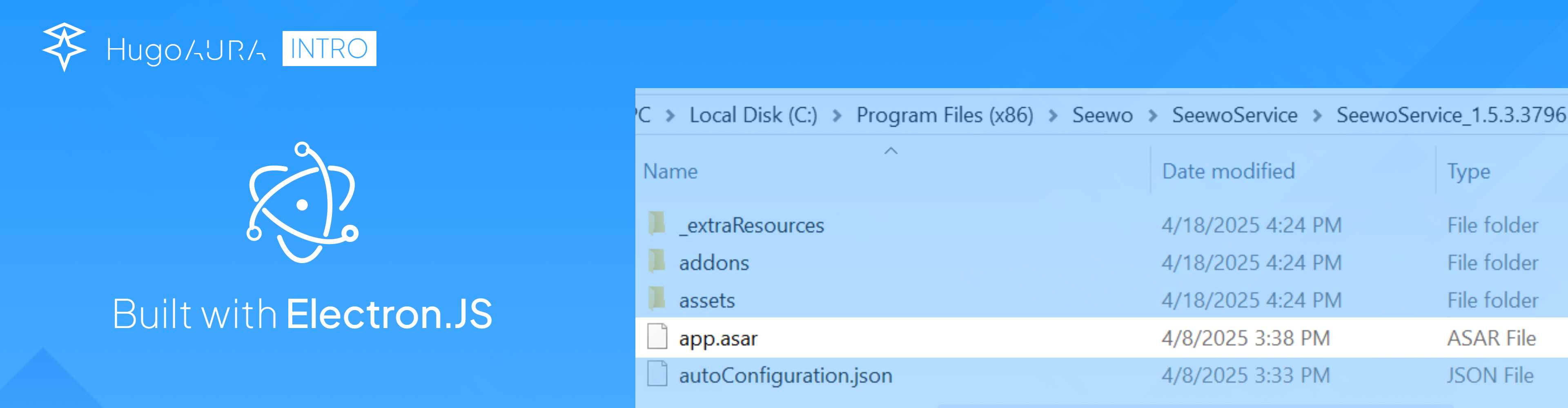1568x408 pixels.
Task: Click the autoConfiguration.json file icon
Action: coord(657,375)
